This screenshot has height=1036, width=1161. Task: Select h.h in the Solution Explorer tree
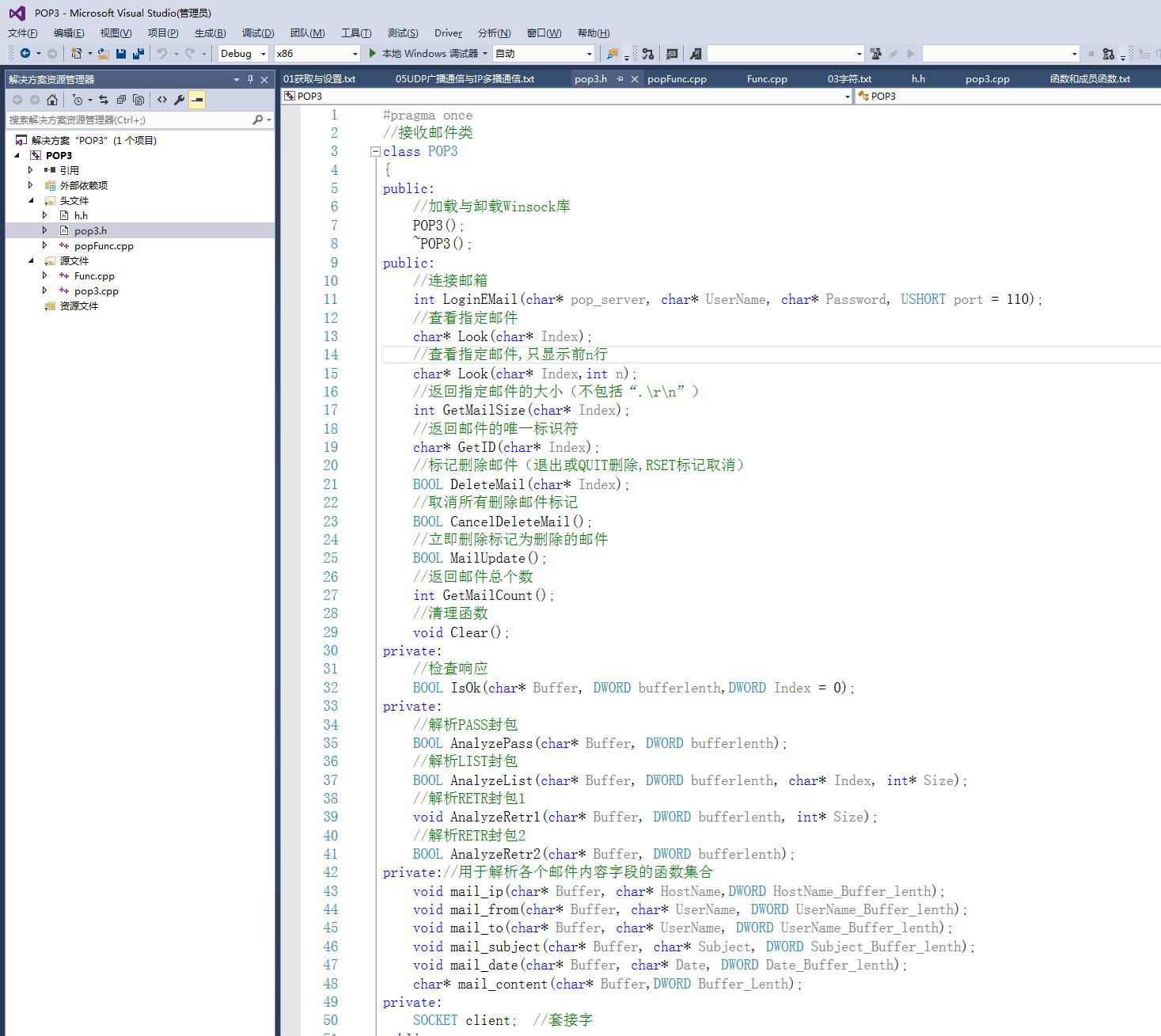tap(81, 215)
